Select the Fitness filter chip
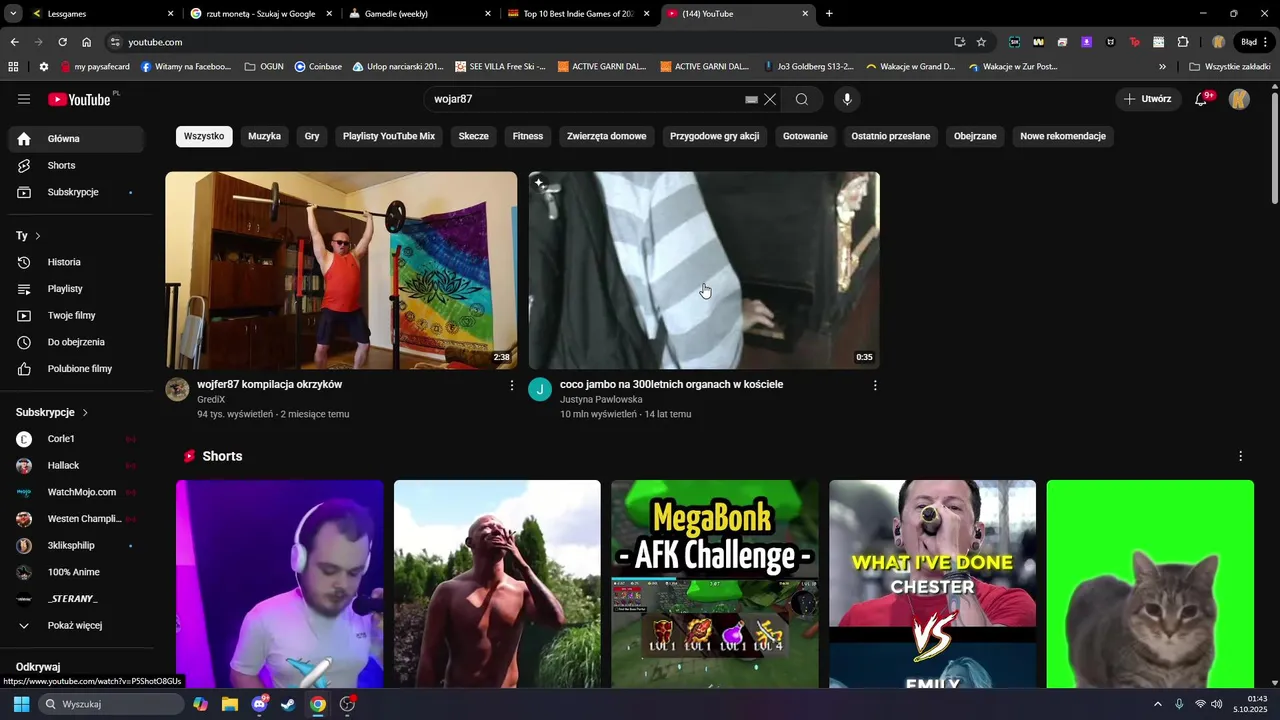 point(528,136)
